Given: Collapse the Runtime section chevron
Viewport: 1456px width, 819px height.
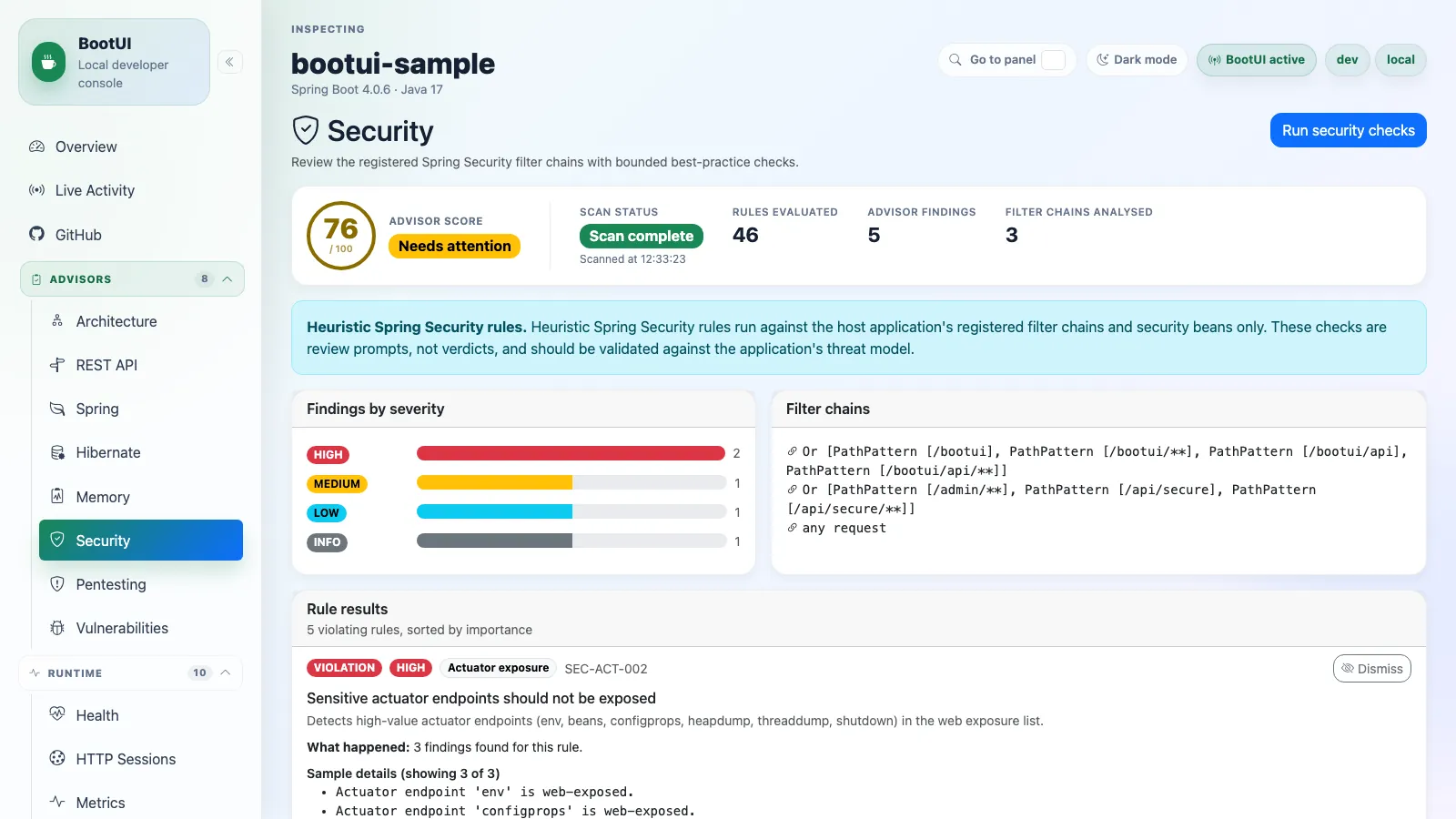Looking at the screenshot, I should tap(226, 673).
